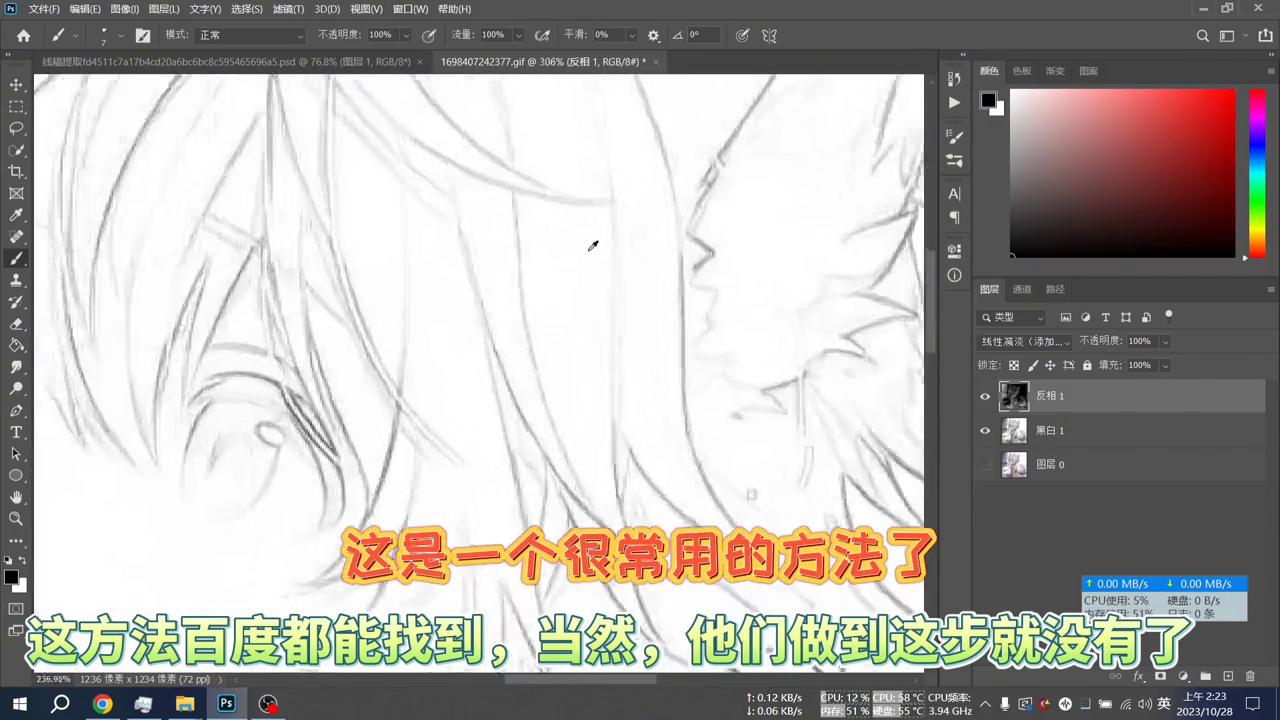Viewport: 1280px width, 720px height.
Task: Select the Brush tool in the toolbox
Action: pyautogui.click(x=16, y=259)
